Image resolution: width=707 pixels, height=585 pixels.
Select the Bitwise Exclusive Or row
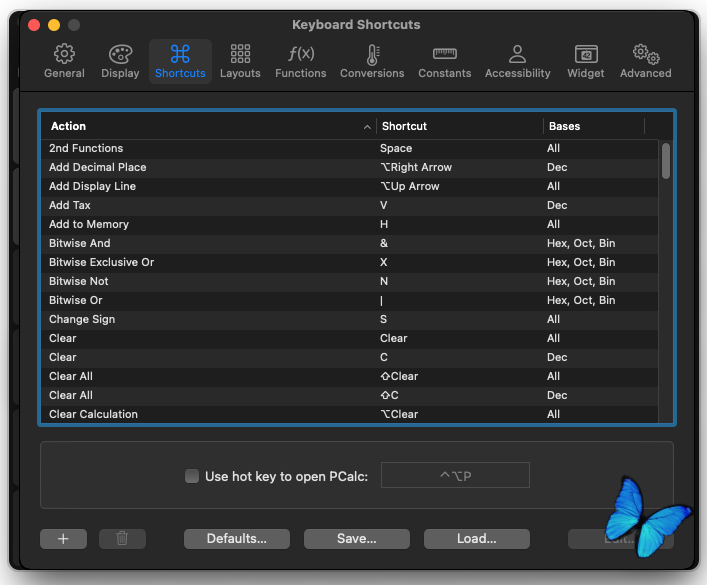pyautogui.click(x=349, y=262)
